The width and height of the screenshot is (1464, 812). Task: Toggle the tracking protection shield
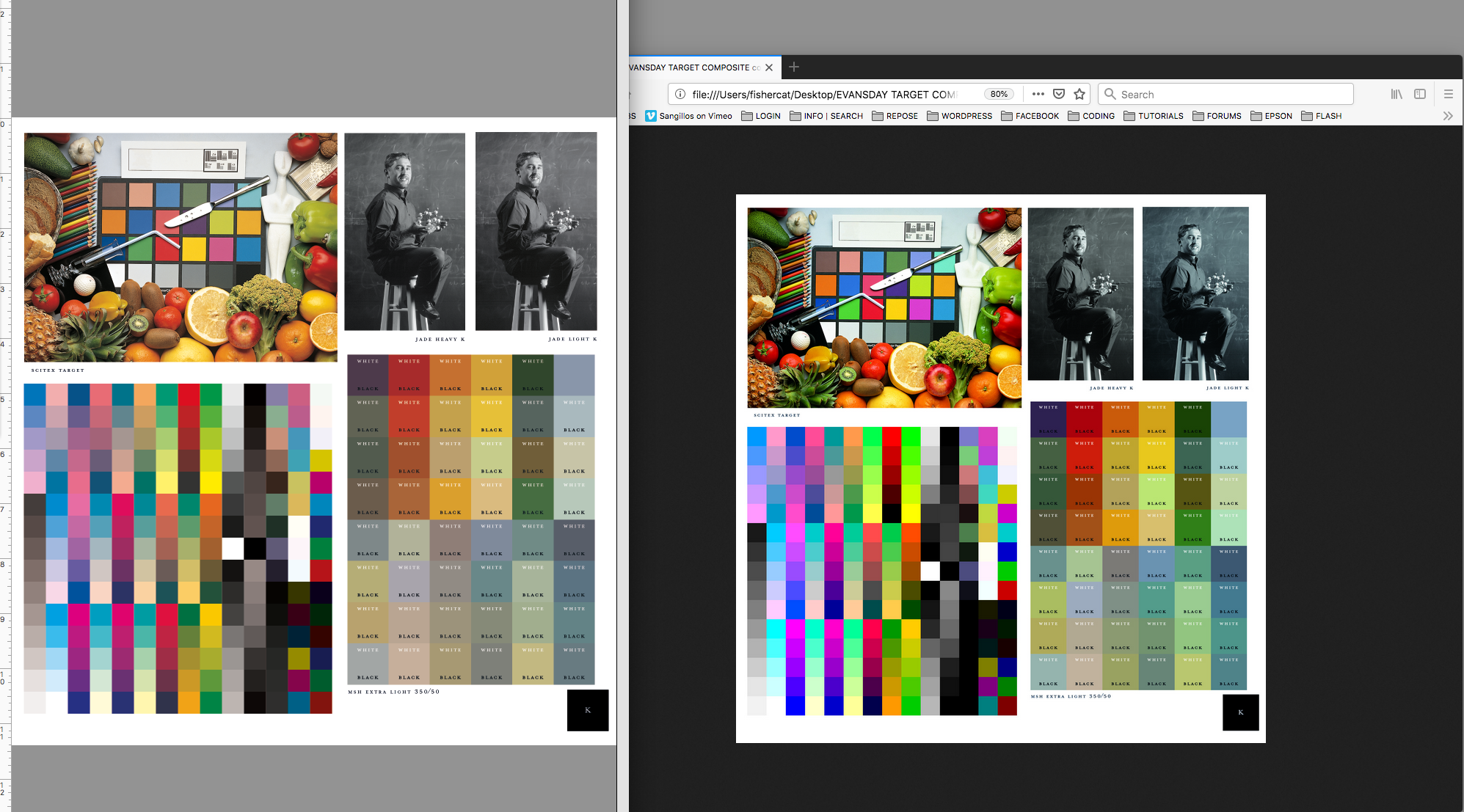click(1059, 94)
